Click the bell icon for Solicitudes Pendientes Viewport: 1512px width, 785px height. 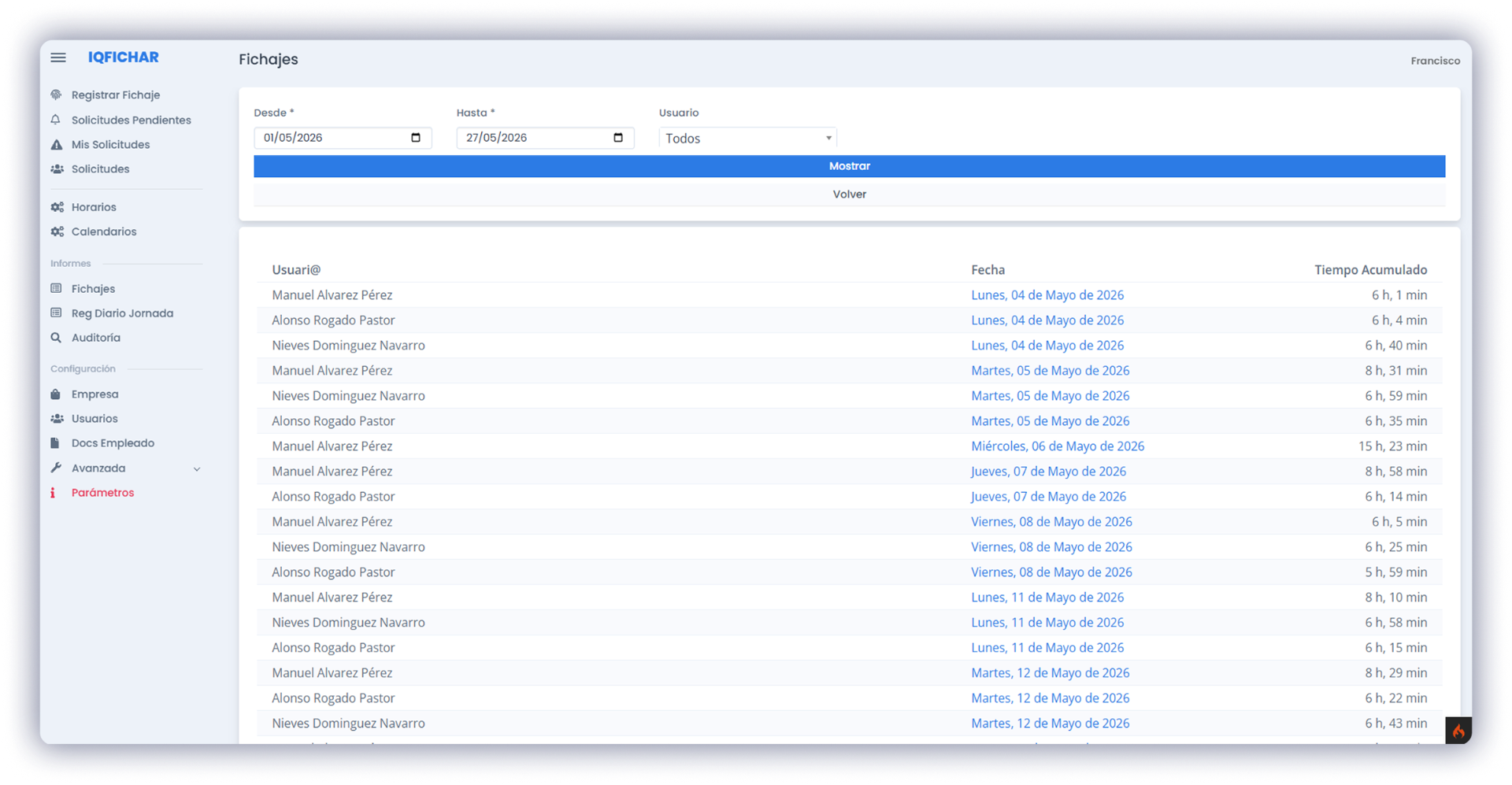pos(56,120)
